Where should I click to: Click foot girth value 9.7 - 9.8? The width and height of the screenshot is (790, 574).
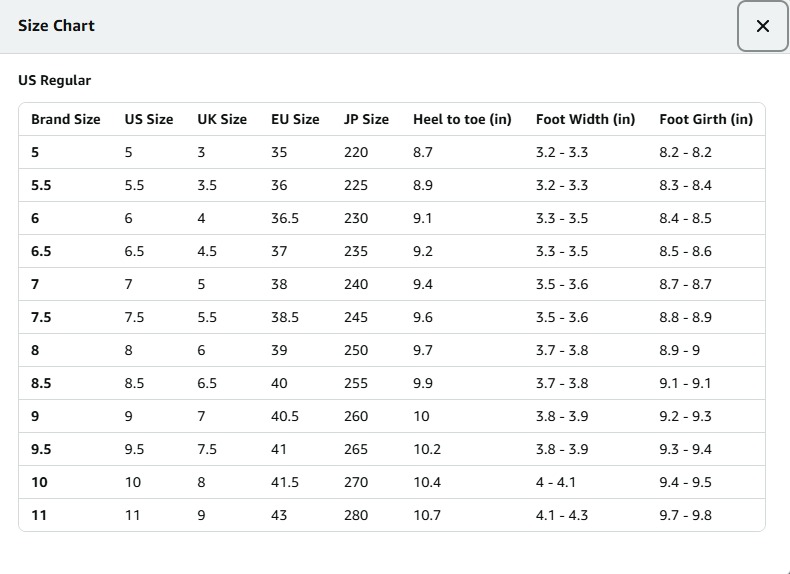pos(685,516)
